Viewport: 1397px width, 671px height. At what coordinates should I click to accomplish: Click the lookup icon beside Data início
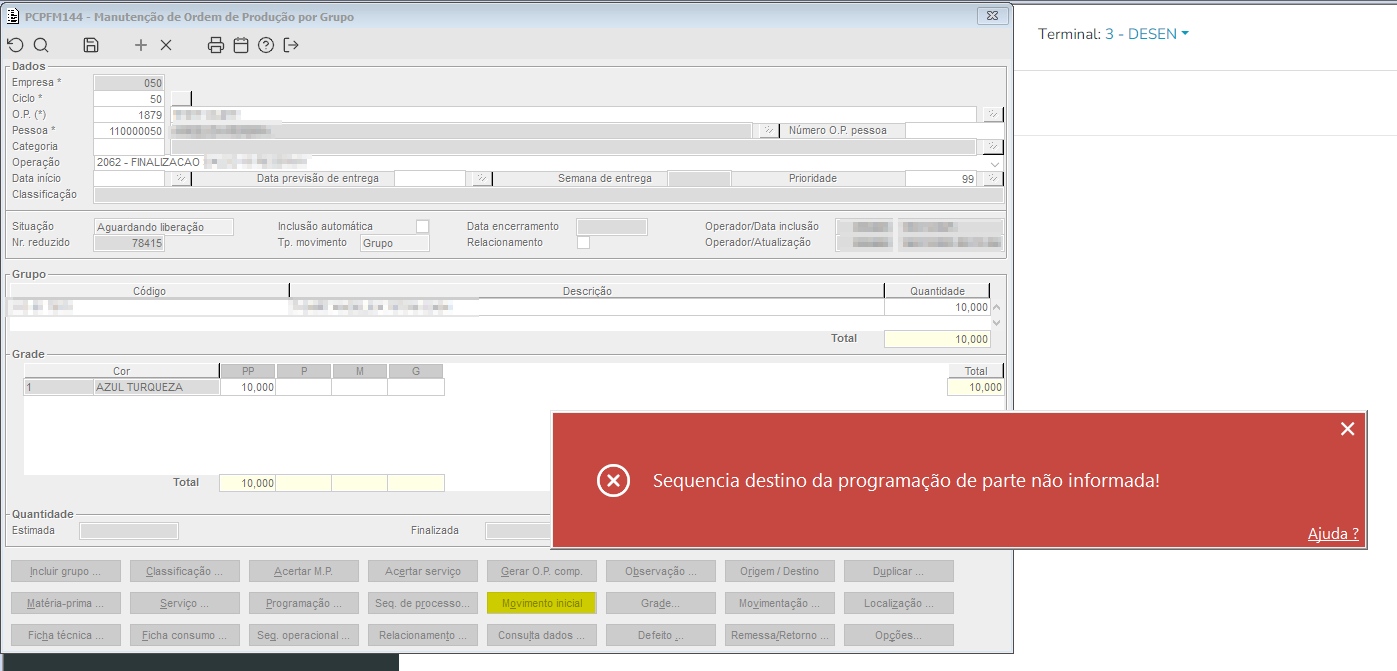point(180,178)
